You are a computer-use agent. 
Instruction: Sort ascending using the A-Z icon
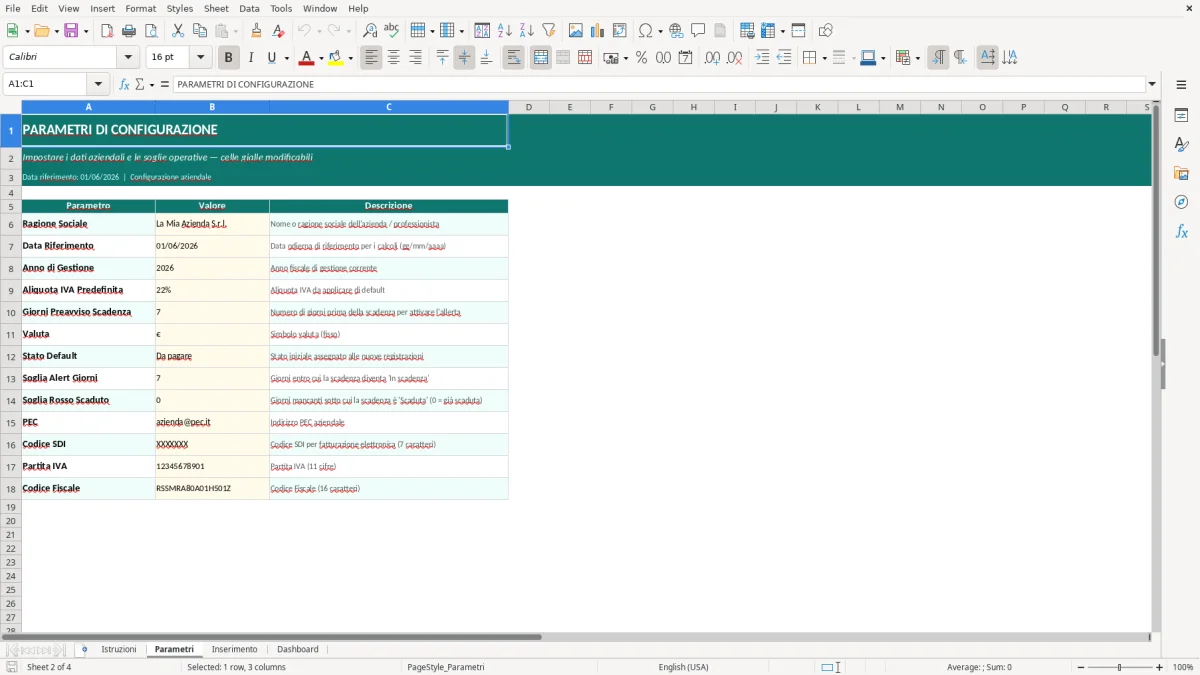(505, 31)
